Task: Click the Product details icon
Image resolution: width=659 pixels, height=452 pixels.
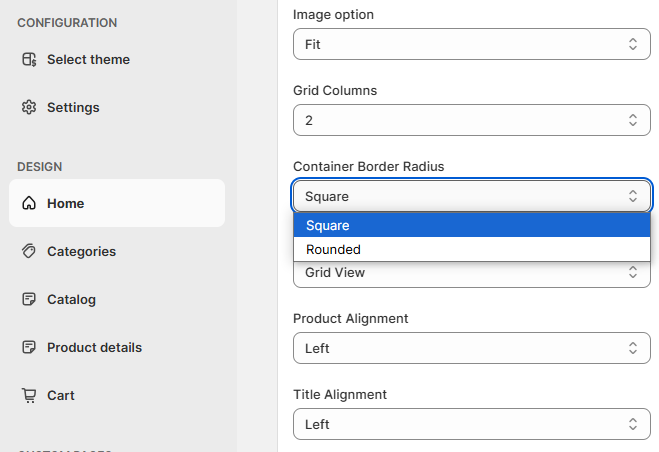Action: [29, 347]
